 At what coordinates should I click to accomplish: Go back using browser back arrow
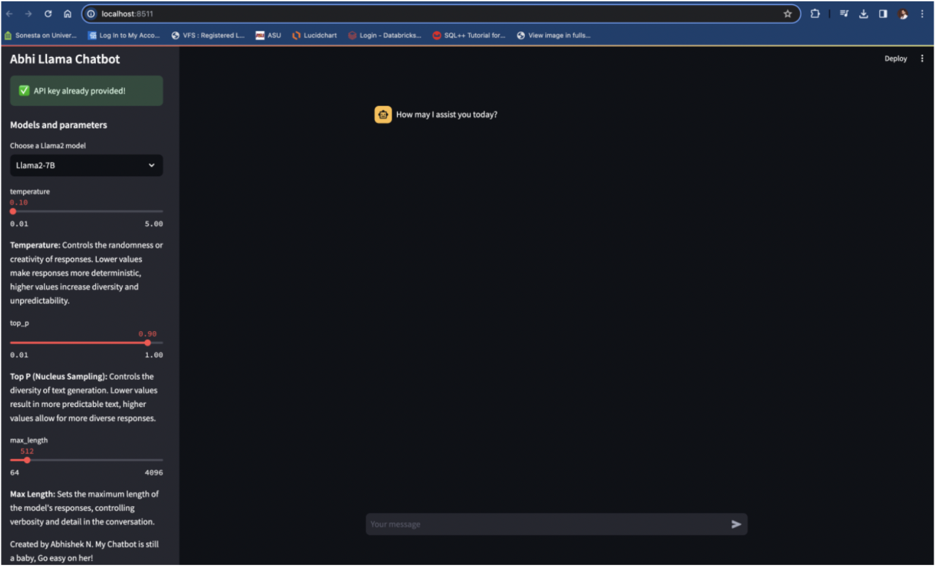point(10,14)
